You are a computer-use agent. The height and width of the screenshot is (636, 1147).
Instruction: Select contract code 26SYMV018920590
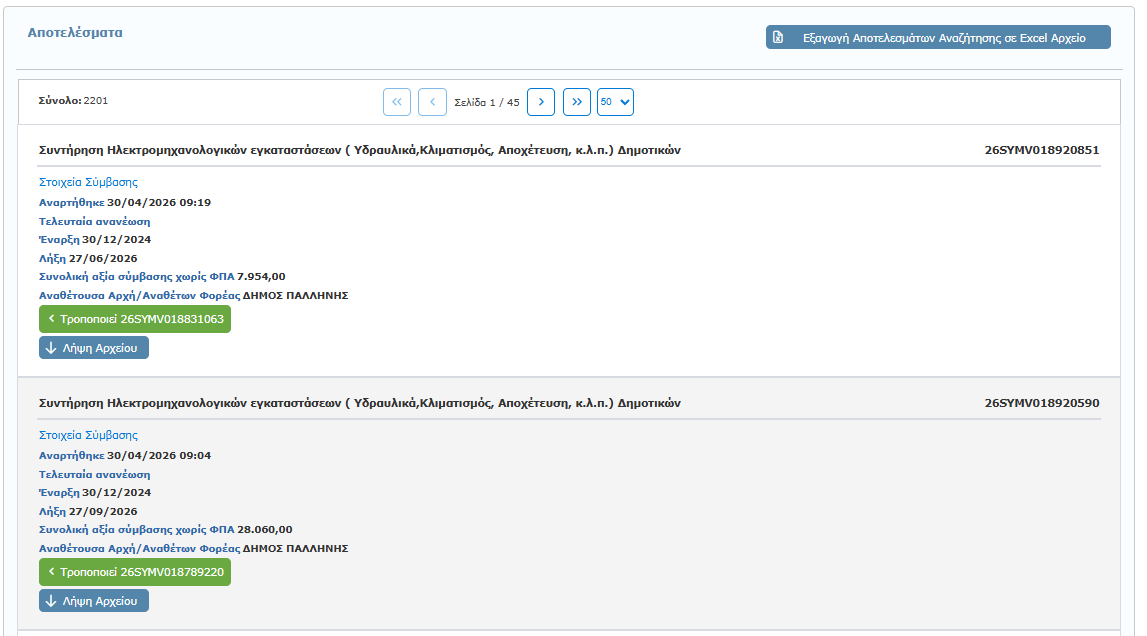[1042, 403]
